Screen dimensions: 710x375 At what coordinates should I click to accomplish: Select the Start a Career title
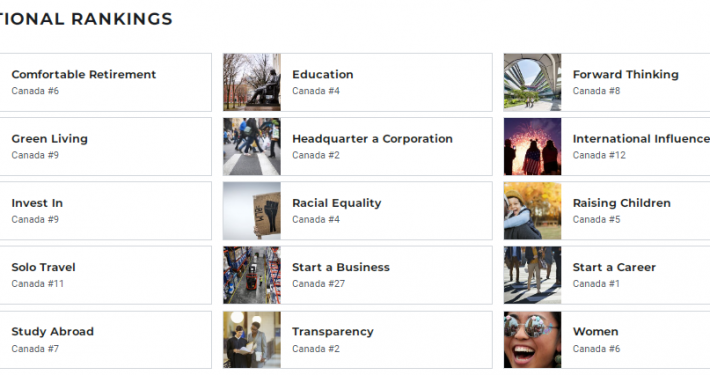[614, 267]
